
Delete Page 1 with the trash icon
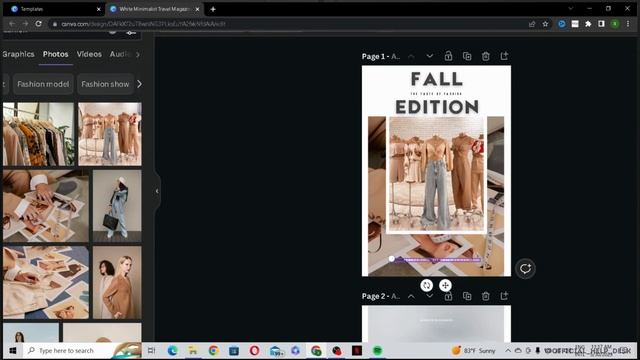coord(486,56)
